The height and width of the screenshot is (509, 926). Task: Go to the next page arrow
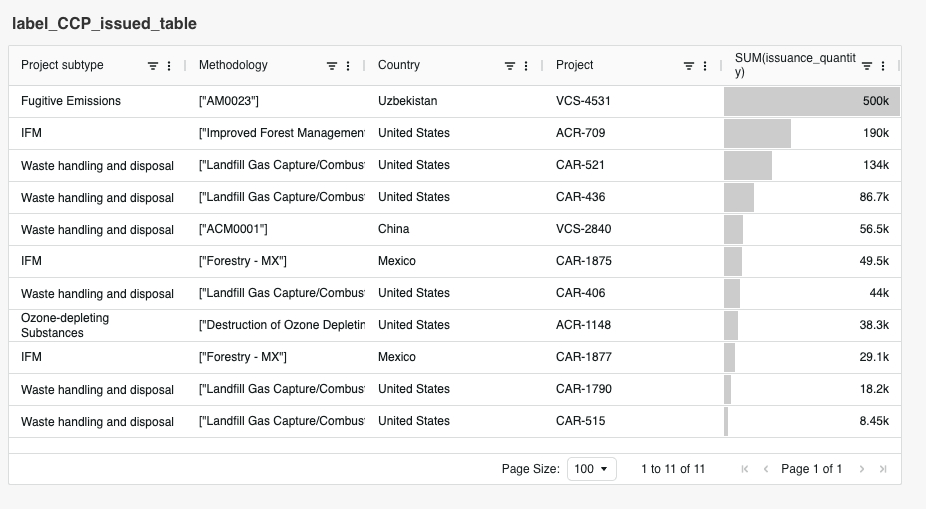[x=862, y=469]
